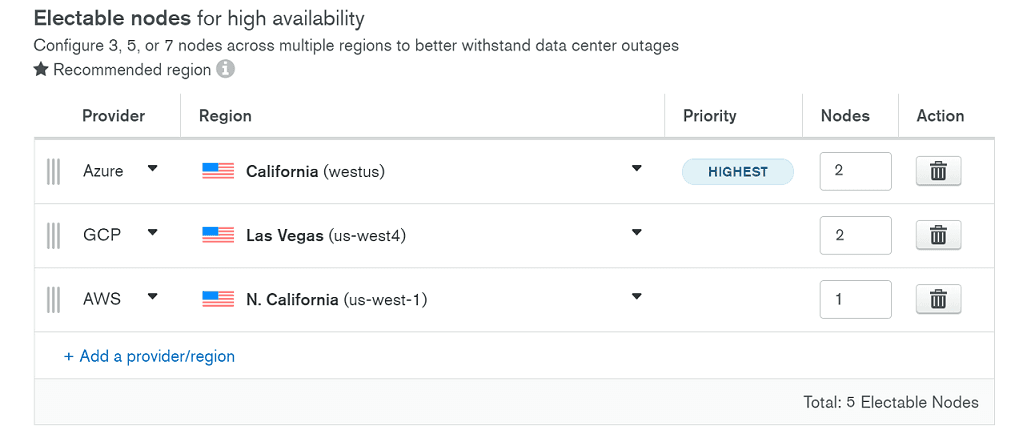
Task: Open the Azure provider dropdown
Action: tap(152, 169)
